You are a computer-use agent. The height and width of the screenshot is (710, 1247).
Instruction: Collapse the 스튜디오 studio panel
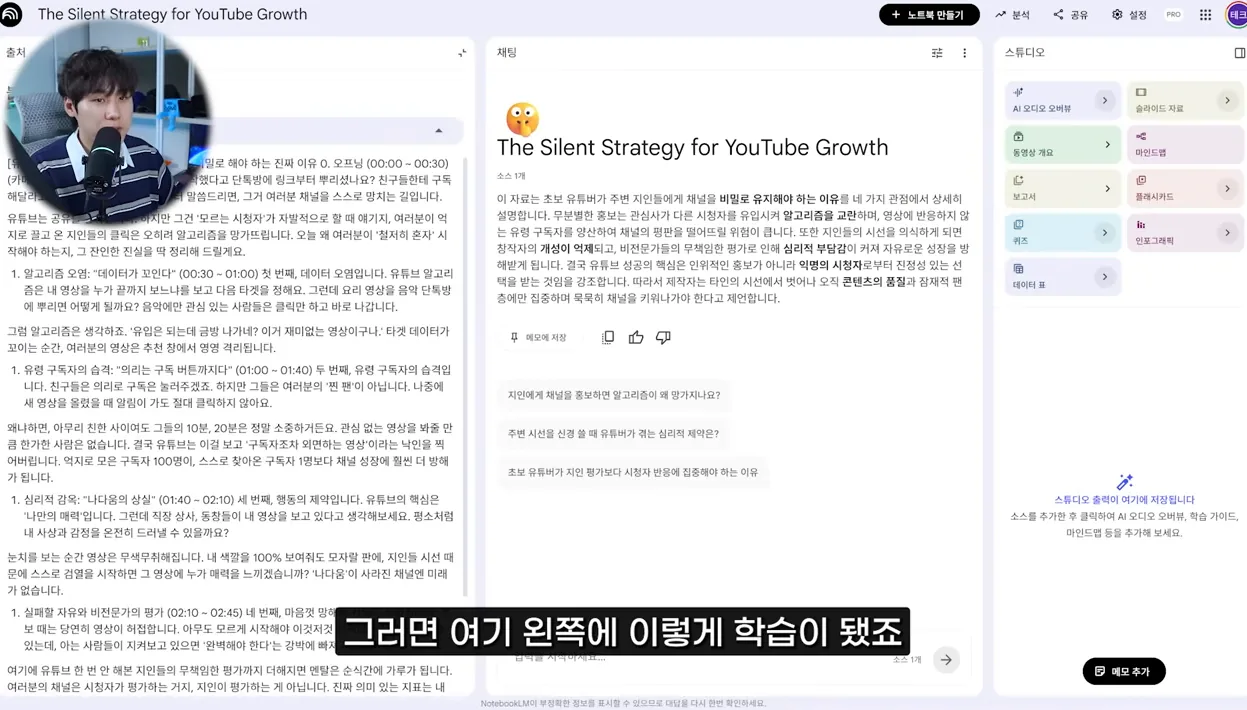pyautogui.click(x=1239, y=53)
